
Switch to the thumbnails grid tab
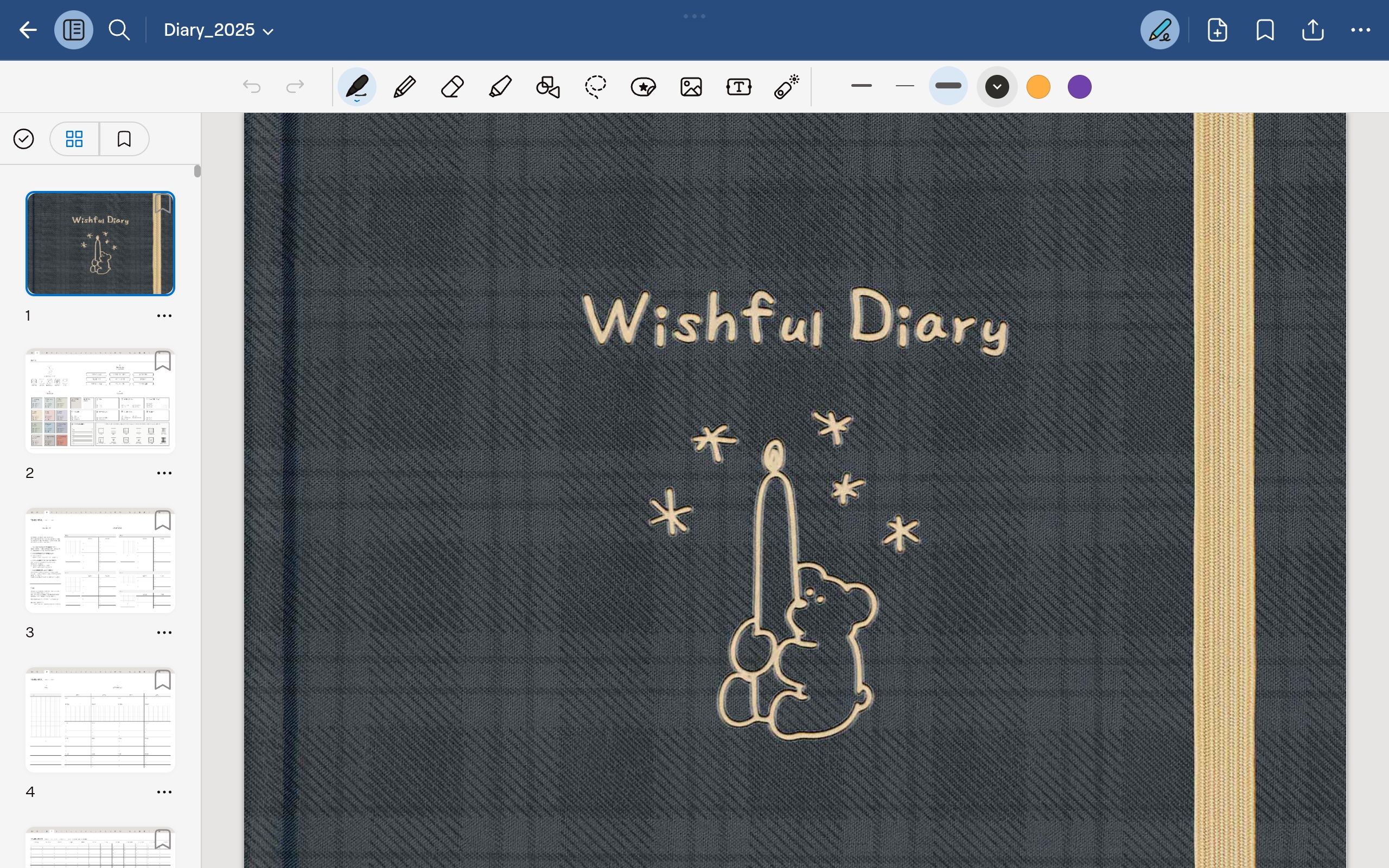[74, 139]
